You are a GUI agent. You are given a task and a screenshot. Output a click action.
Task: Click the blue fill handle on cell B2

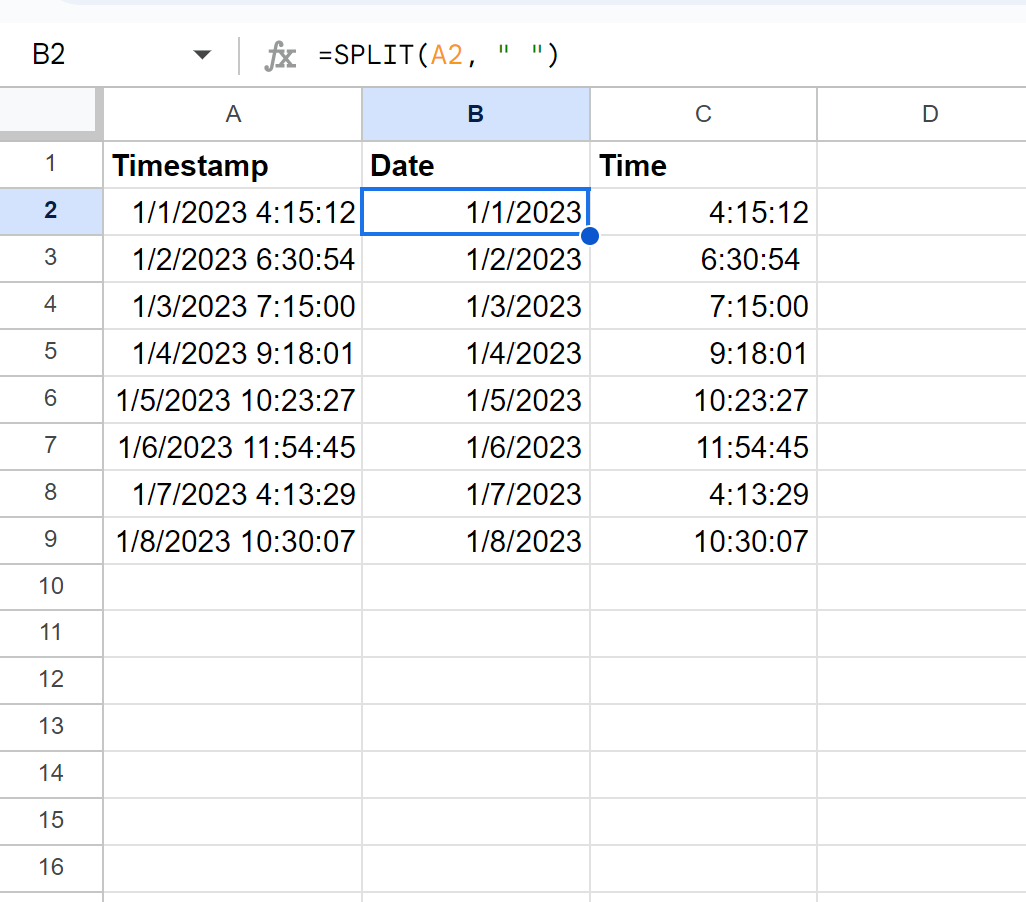(x=590, y=235)
